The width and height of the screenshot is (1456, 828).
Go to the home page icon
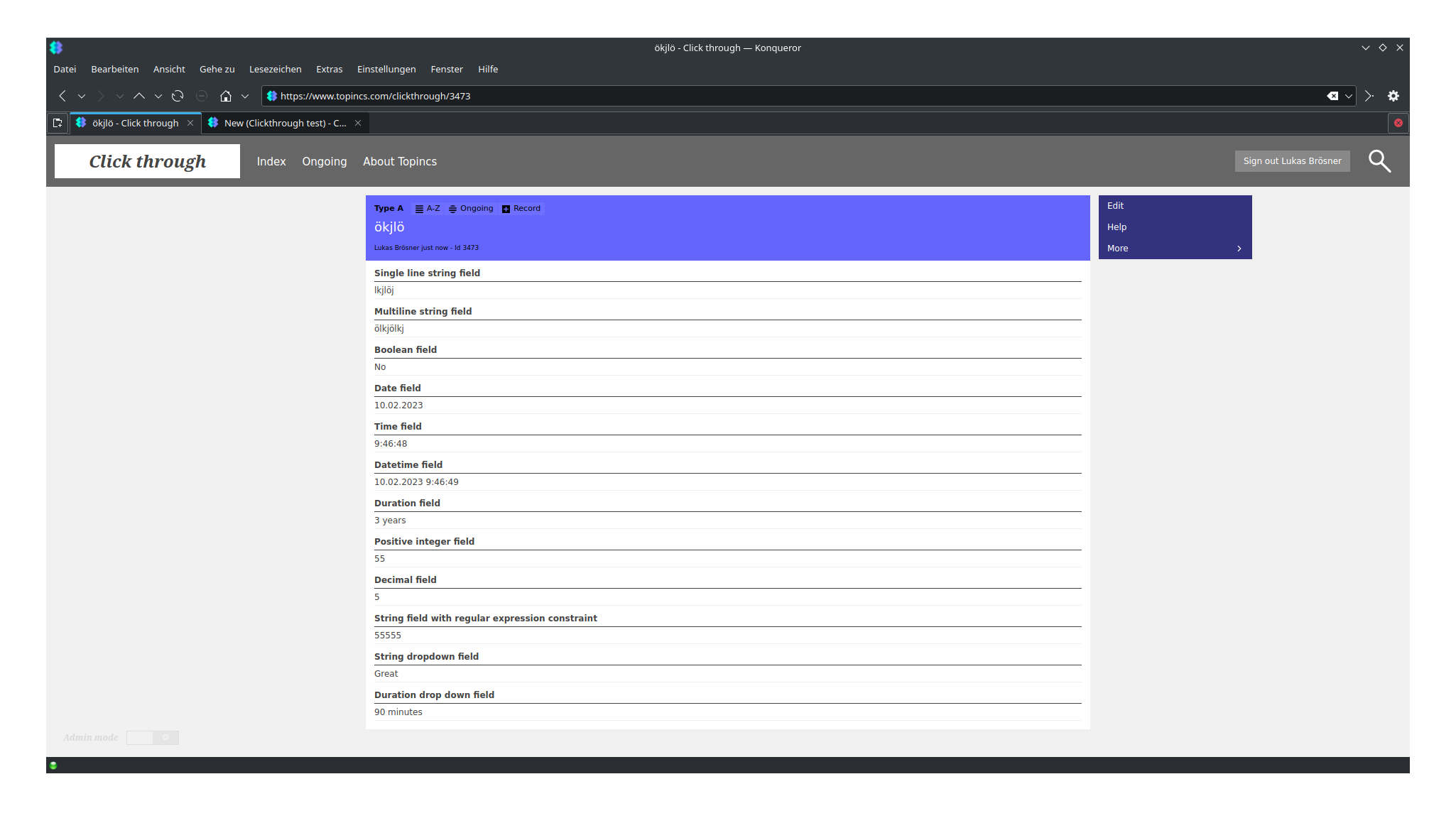(226, 96)
